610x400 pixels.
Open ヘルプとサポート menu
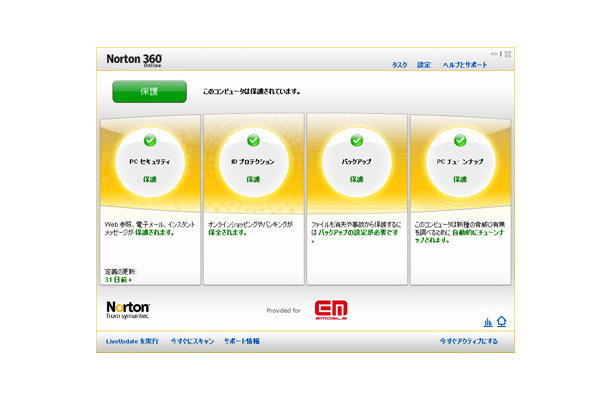(x=465, y=65)
